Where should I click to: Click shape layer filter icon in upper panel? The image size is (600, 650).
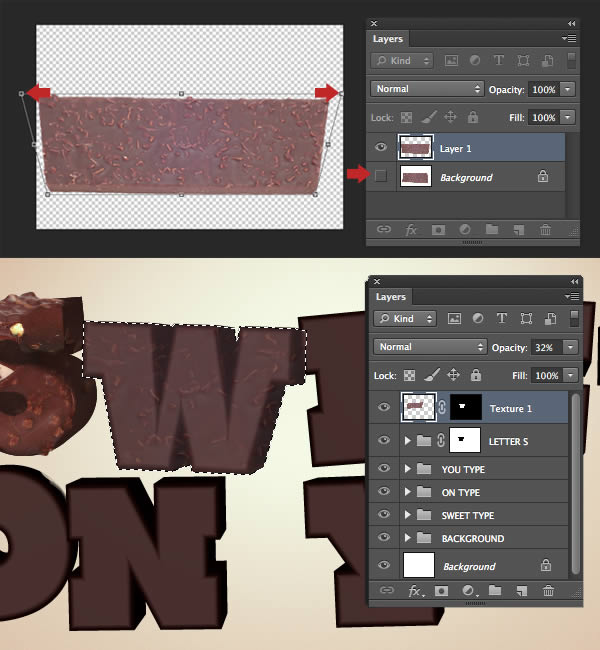(523, 61)
